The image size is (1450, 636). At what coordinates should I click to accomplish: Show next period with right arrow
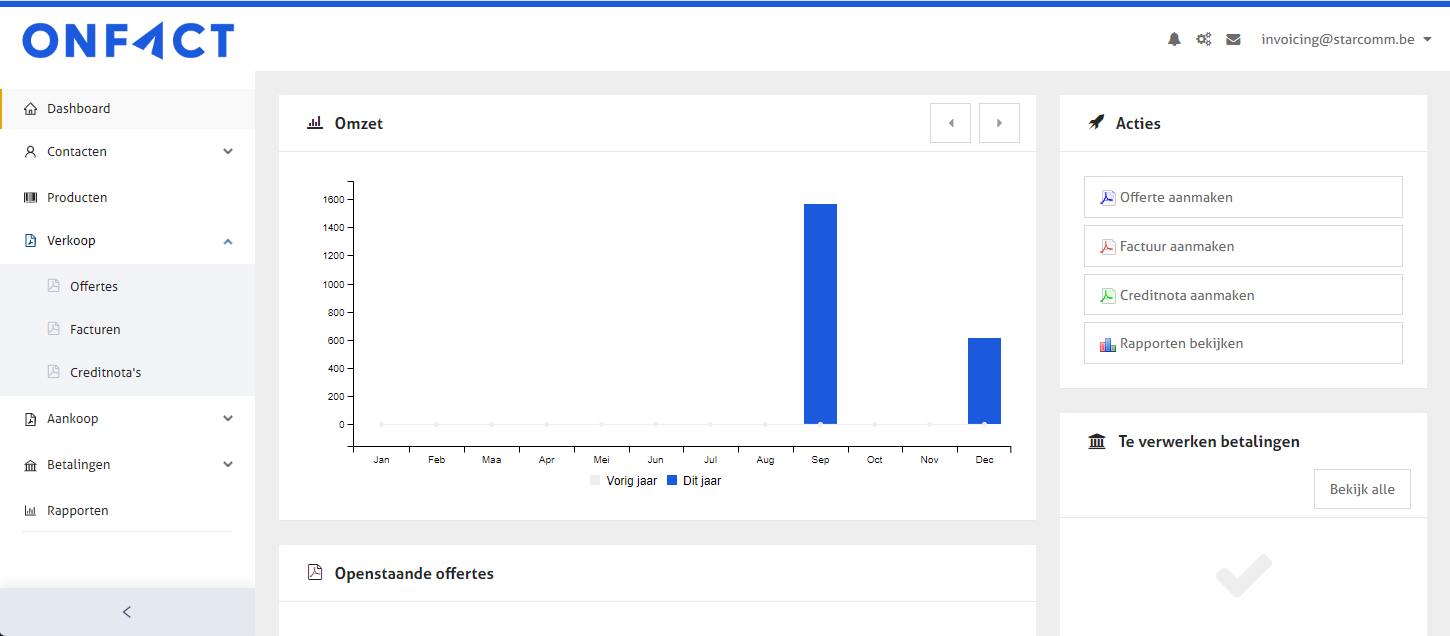pyautogui.click(x=999, y=123)
